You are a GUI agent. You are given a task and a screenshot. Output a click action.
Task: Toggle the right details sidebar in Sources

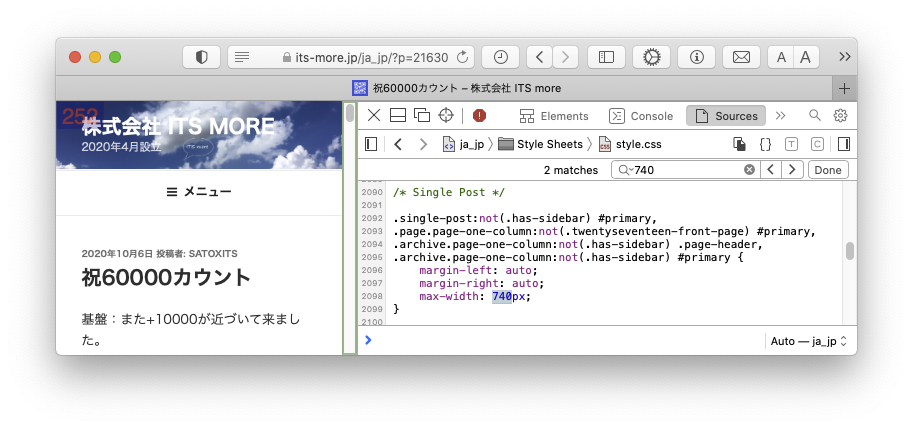(844, 144)
